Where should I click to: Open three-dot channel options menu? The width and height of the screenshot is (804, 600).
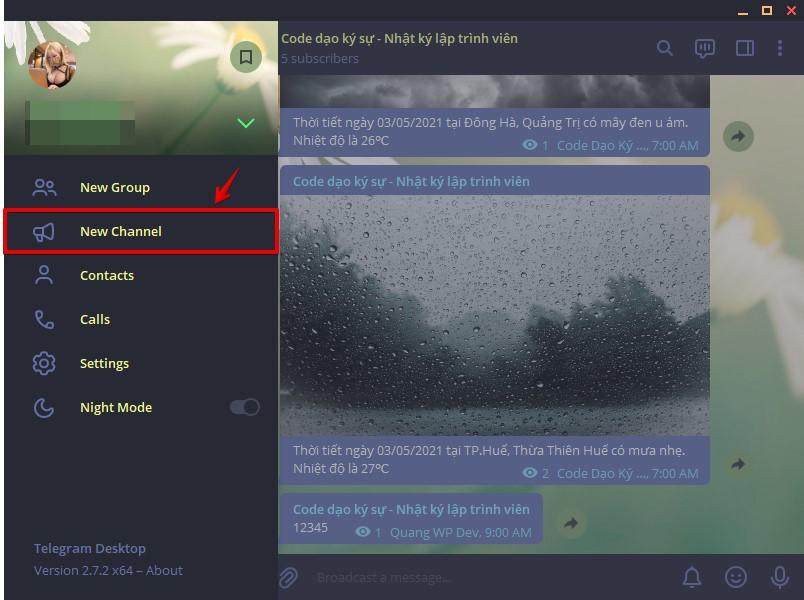[x=779, y=48]
